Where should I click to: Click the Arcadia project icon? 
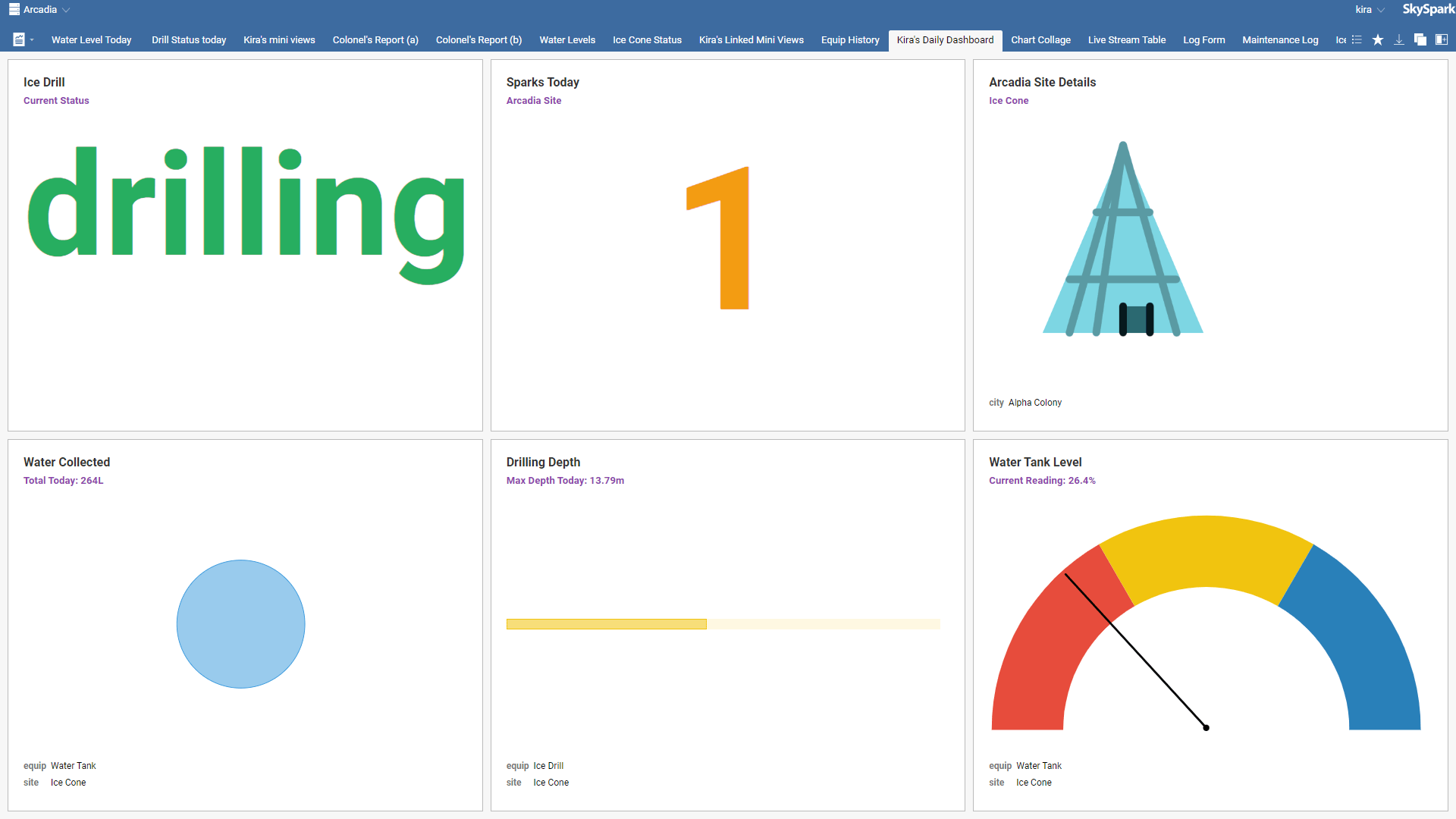tap(14, 10)
